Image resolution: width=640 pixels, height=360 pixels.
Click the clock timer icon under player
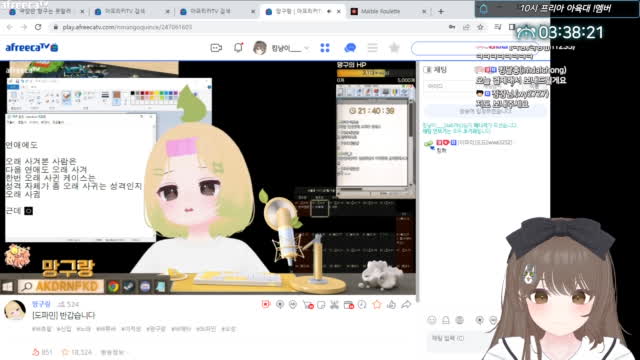point(362,304)
